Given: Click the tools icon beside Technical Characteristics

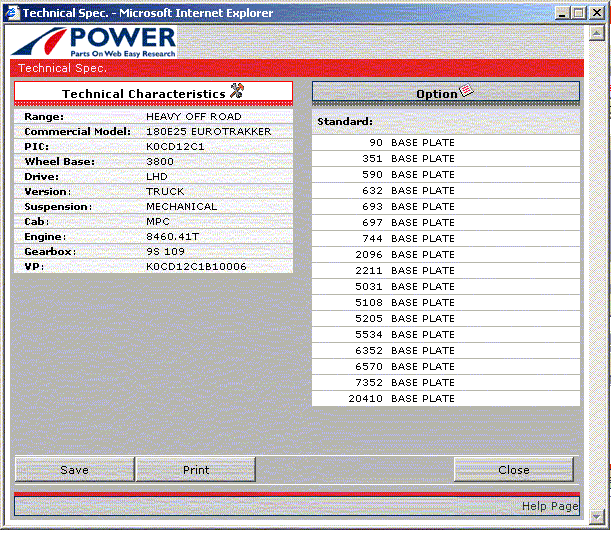Looking at the screenshot, I should [237, 91].
